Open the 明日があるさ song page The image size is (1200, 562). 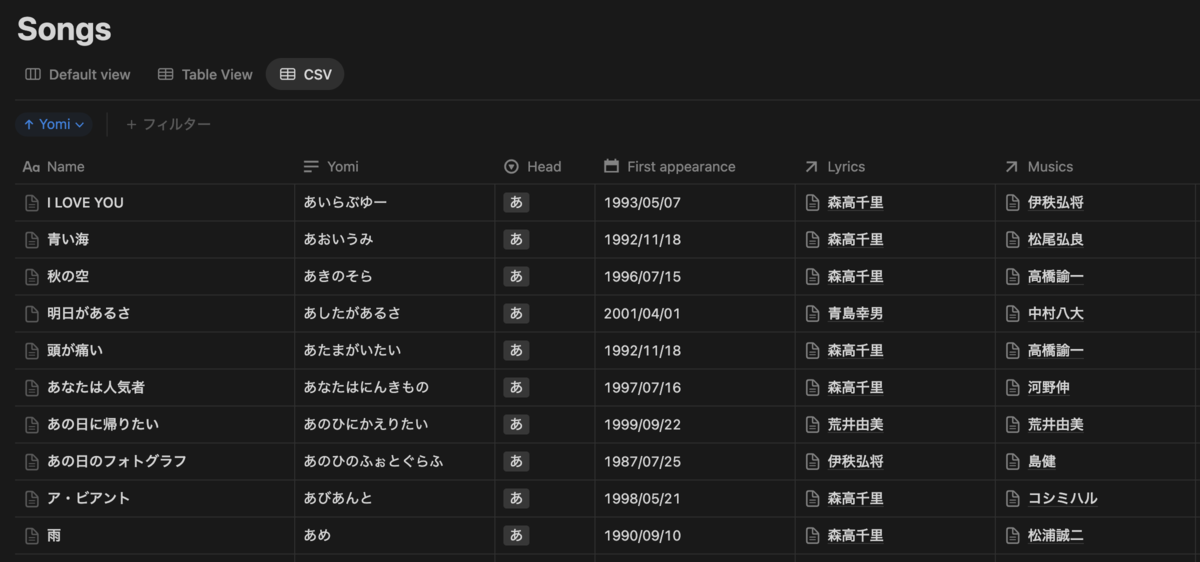click(x=89, y=313)
